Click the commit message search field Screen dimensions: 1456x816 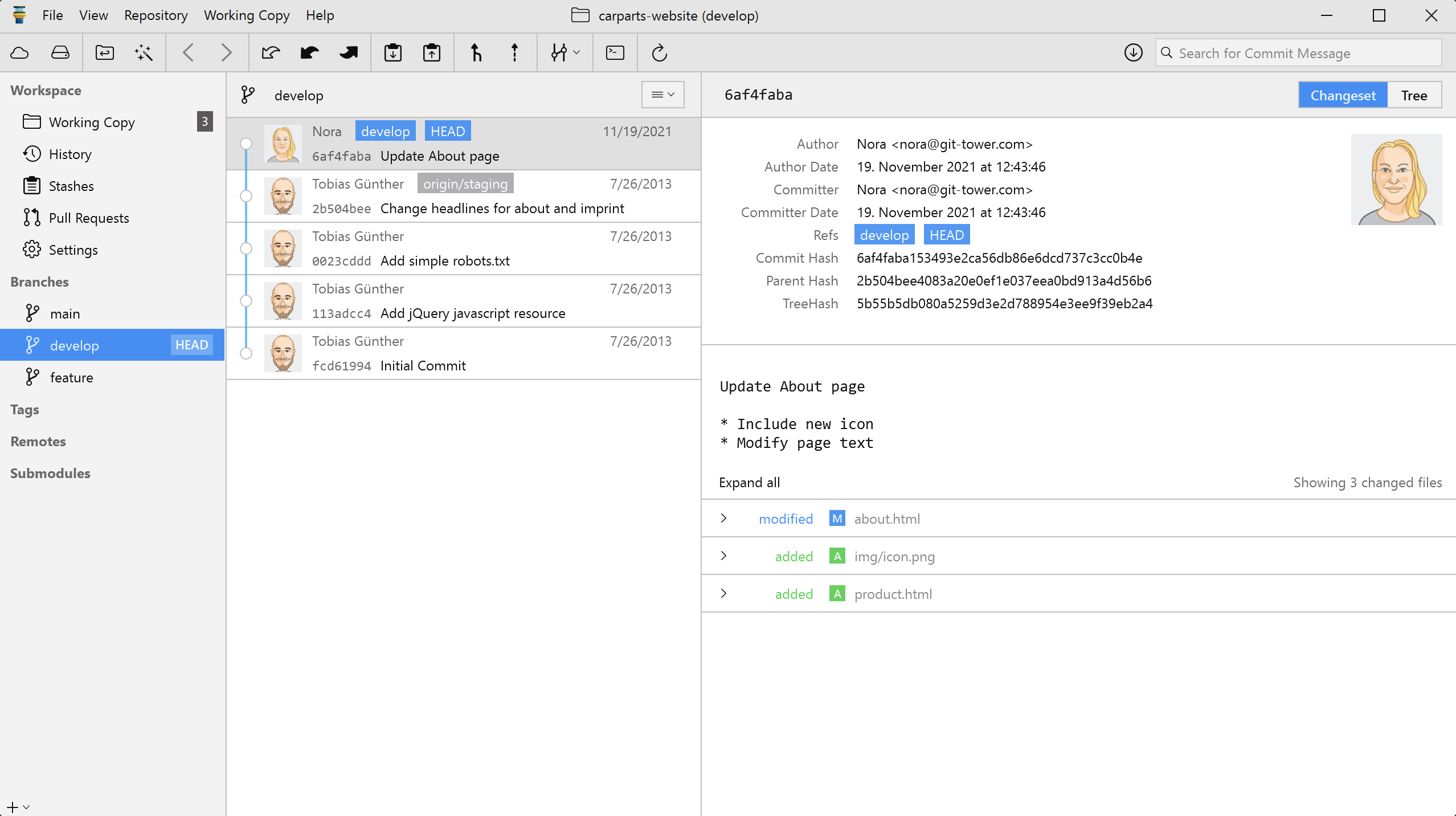click(x=1299, y=53)
